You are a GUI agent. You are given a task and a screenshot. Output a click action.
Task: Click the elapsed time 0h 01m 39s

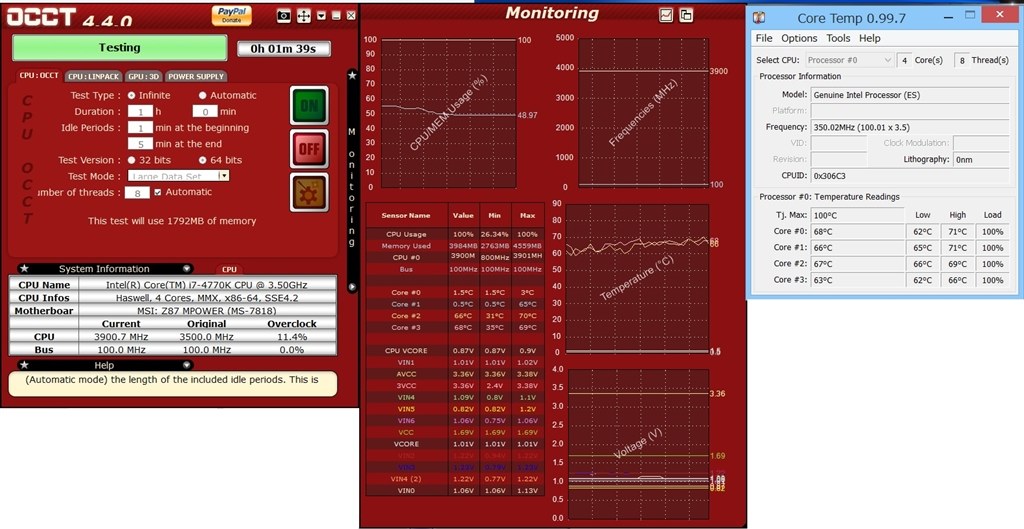283,49
